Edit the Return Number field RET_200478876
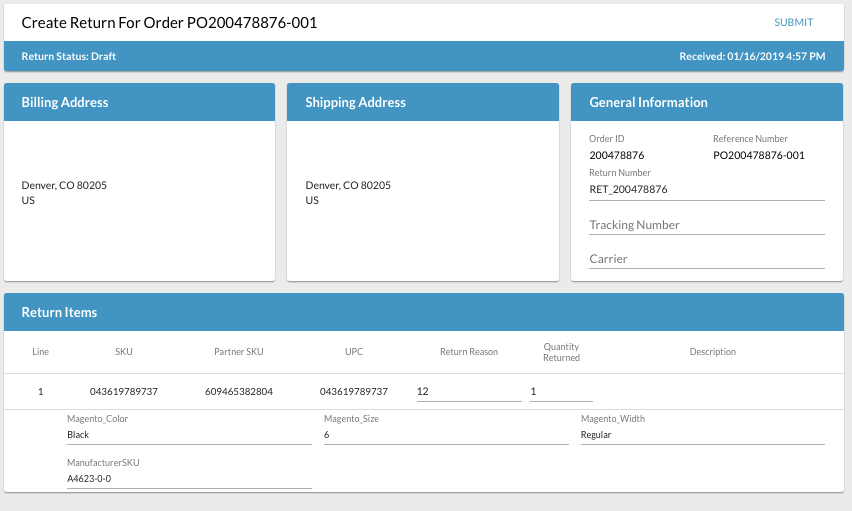 (x=706, y=189)
